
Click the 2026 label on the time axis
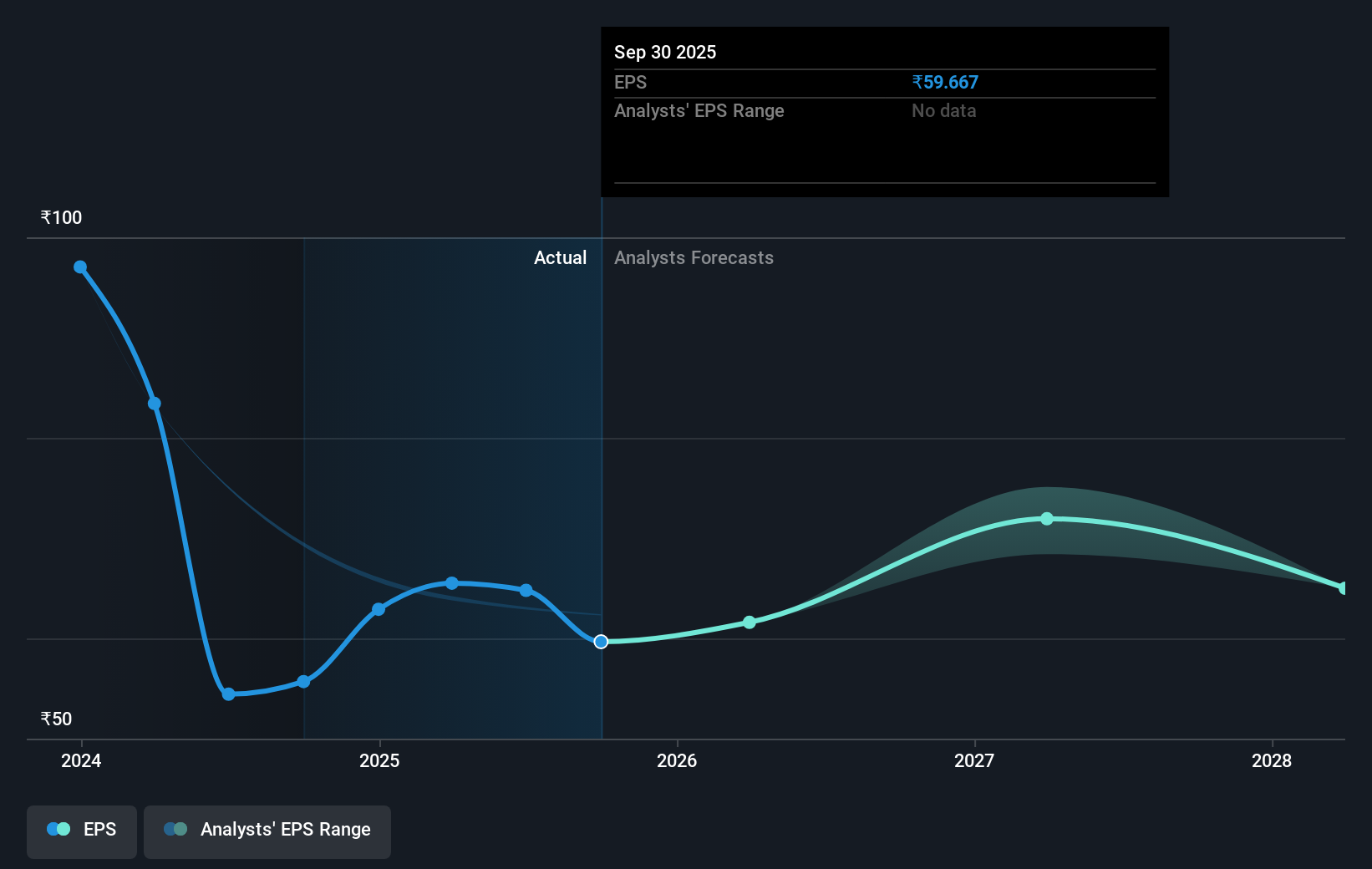(x=678, y=760)
